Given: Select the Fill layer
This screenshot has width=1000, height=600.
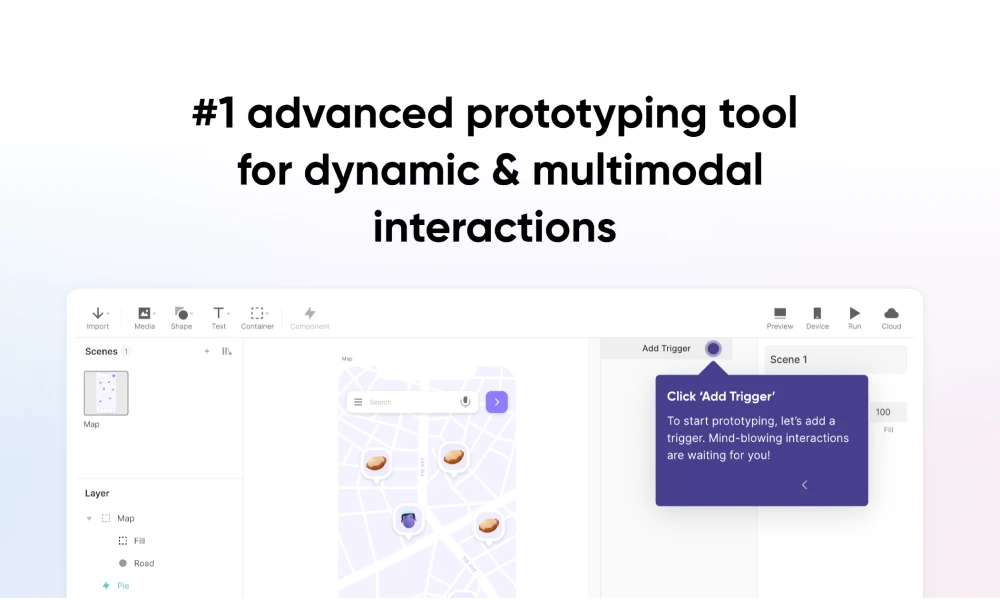Looking at the screenshot, I should (x=139, y=541).
